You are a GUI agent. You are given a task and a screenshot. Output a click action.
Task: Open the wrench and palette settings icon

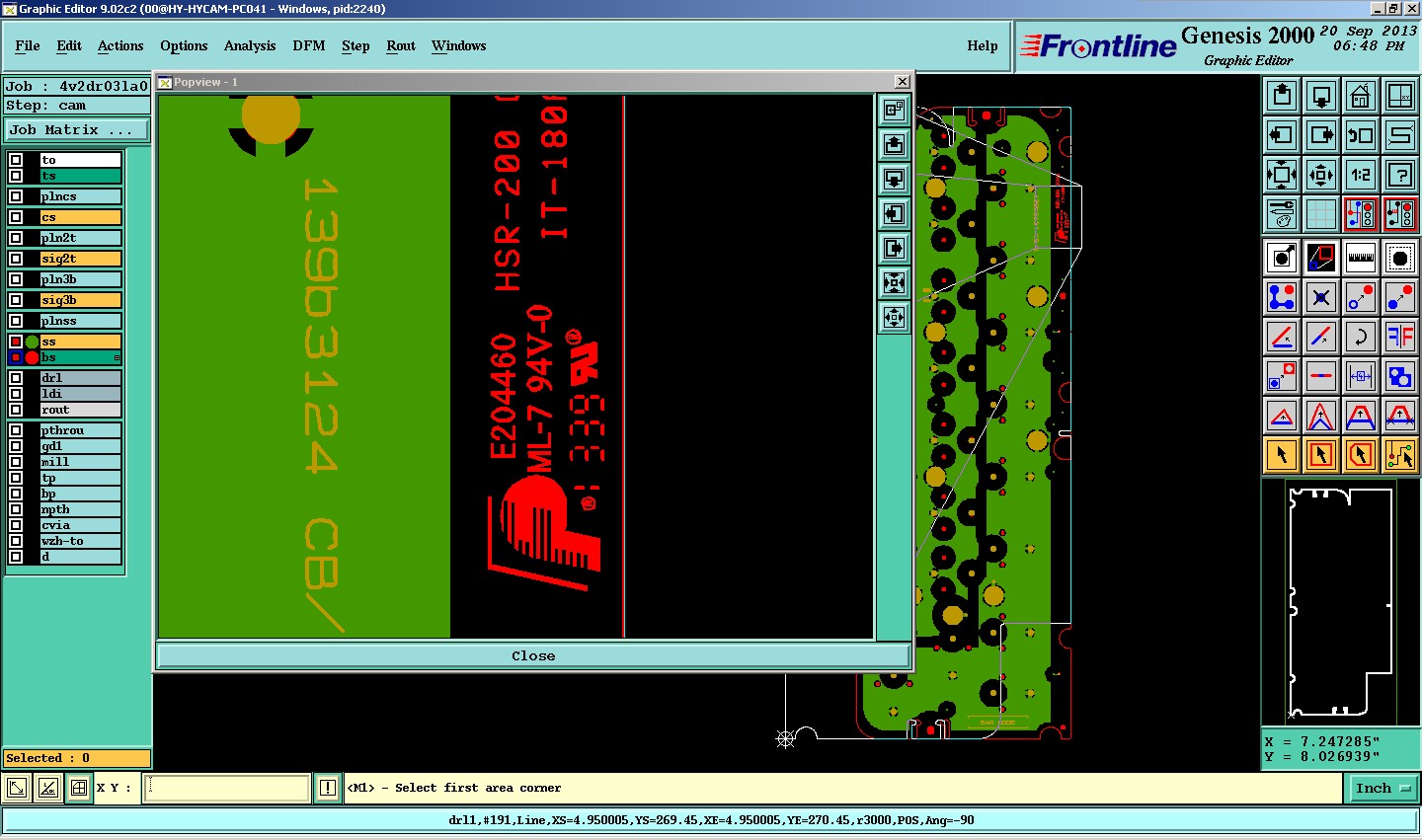(x=1282, y=214)
